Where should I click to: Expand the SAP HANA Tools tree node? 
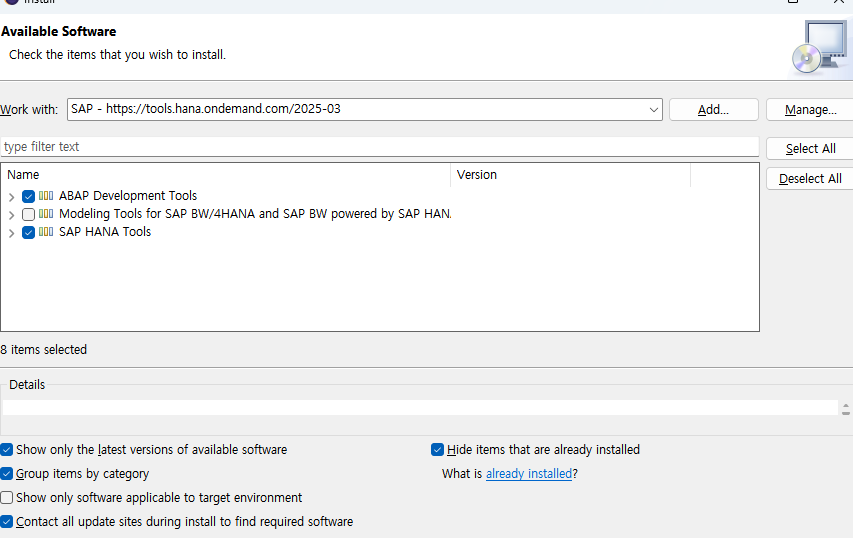click(x=11, y=233)
